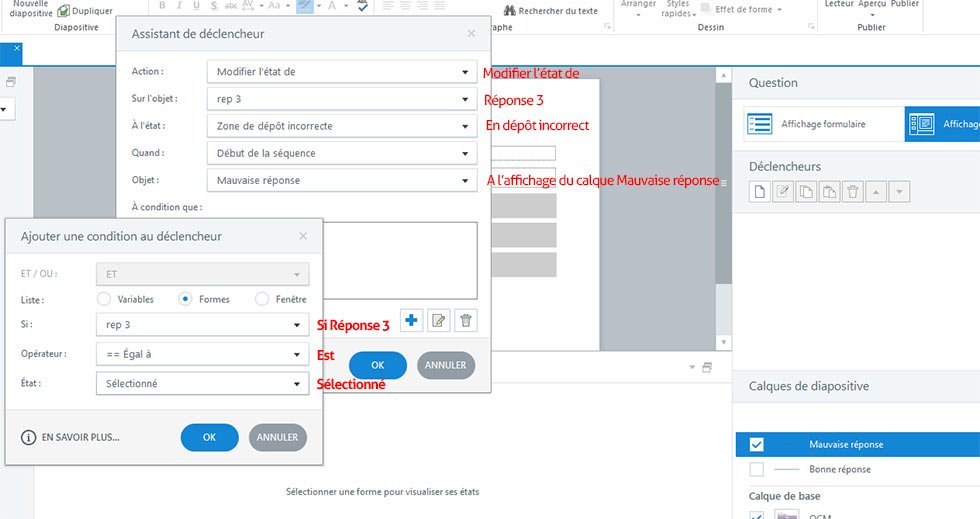Image resolution: width=980 pixels, height=519 pixels.
Task: Delete the condition with the trash icon
Action: click(x=464, y=320)
